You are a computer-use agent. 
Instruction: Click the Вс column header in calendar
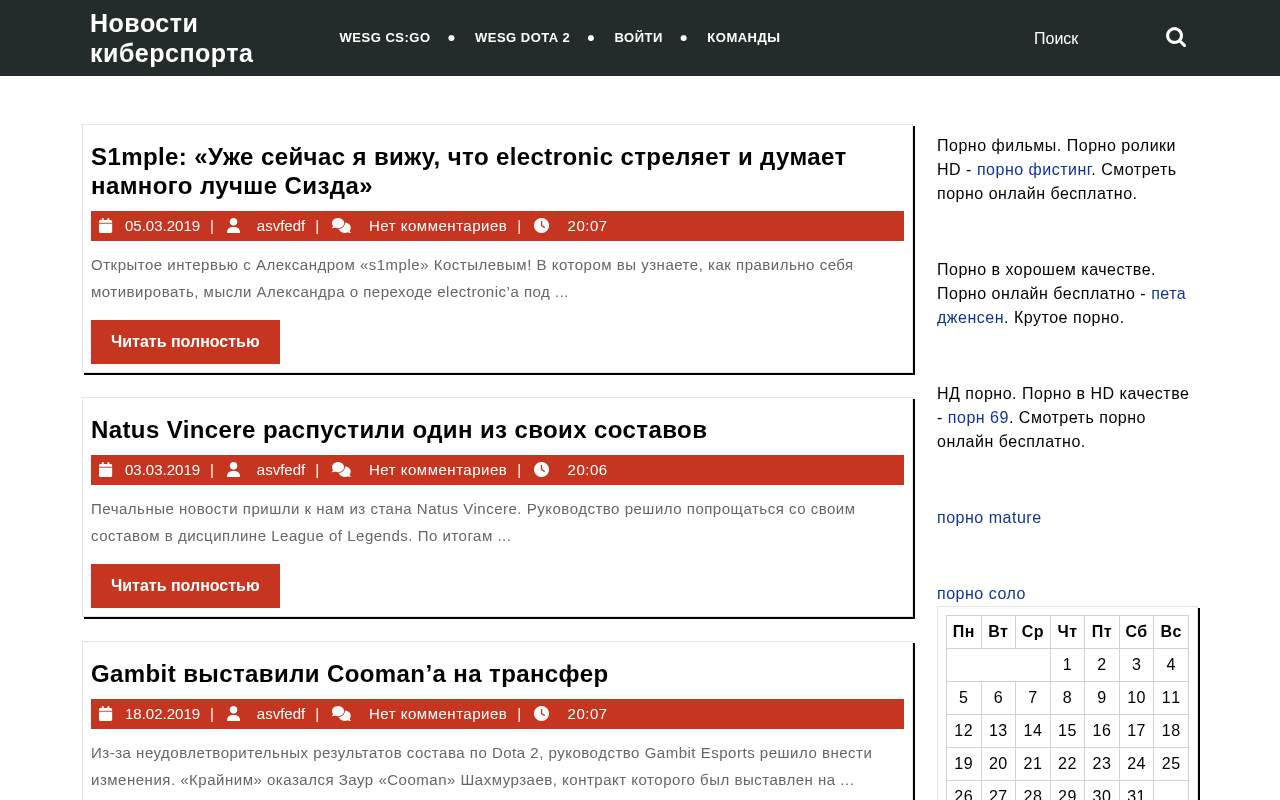click(1171, 632)
